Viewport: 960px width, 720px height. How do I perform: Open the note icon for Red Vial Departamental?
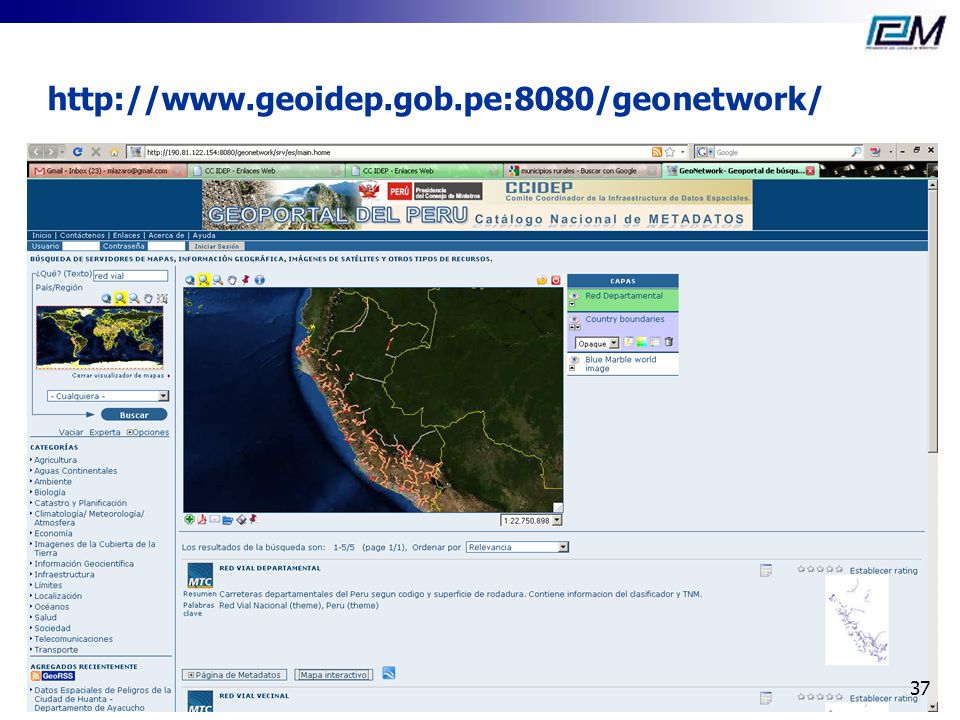[766, 571]
